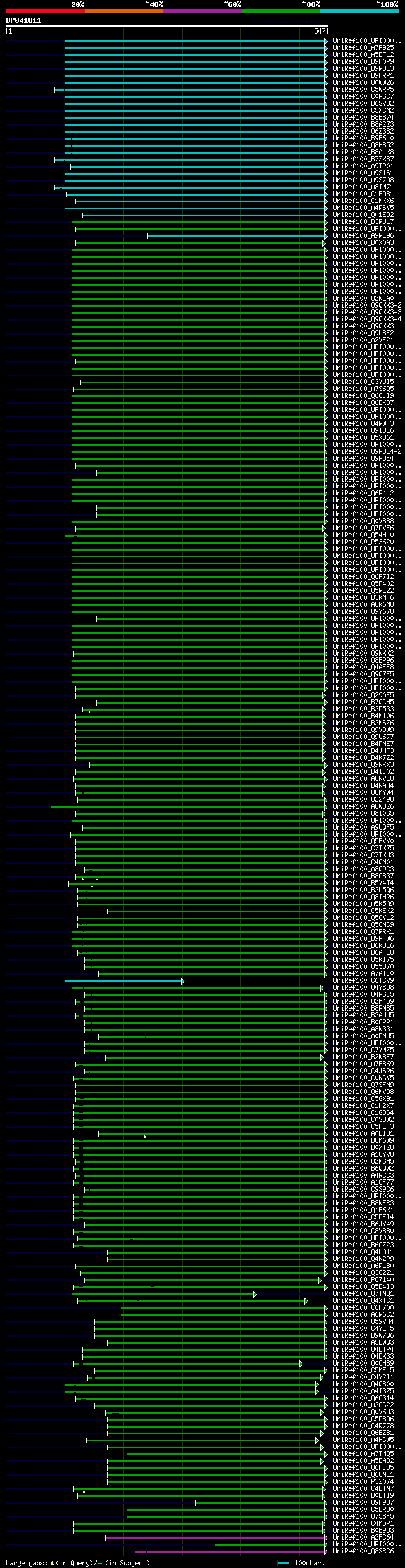Screen dimensions: 405x1568
Task: Click the UniRef100_Q8SSC6 label
Action: coord(363,1551)
